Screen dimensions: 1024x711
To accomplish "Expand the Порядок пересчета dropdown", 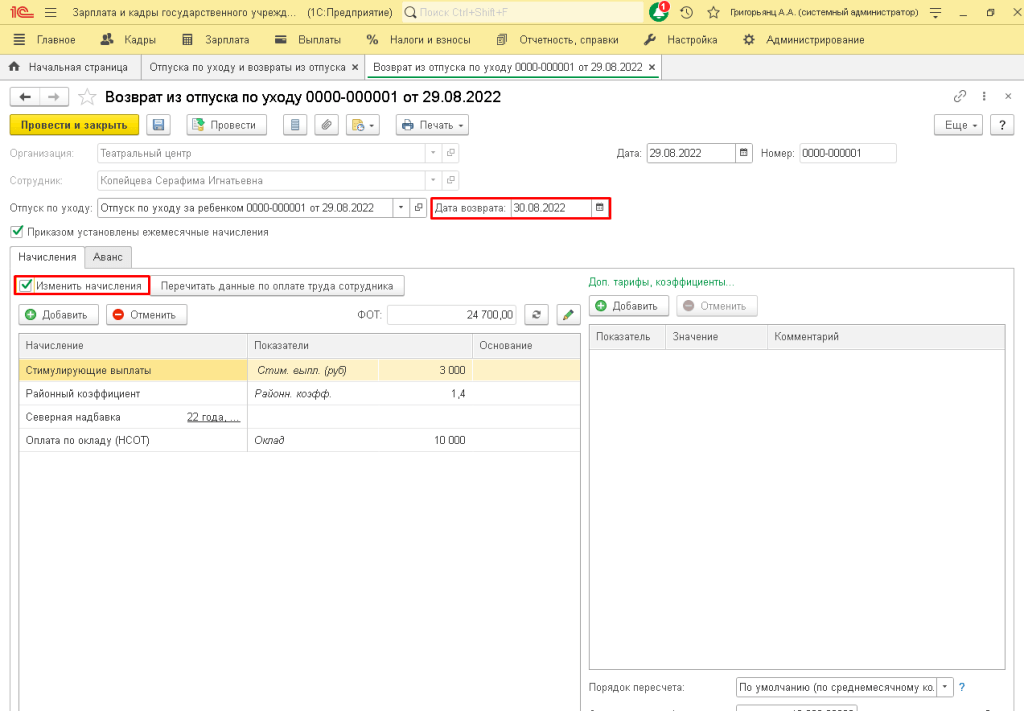I will point(945,687).
